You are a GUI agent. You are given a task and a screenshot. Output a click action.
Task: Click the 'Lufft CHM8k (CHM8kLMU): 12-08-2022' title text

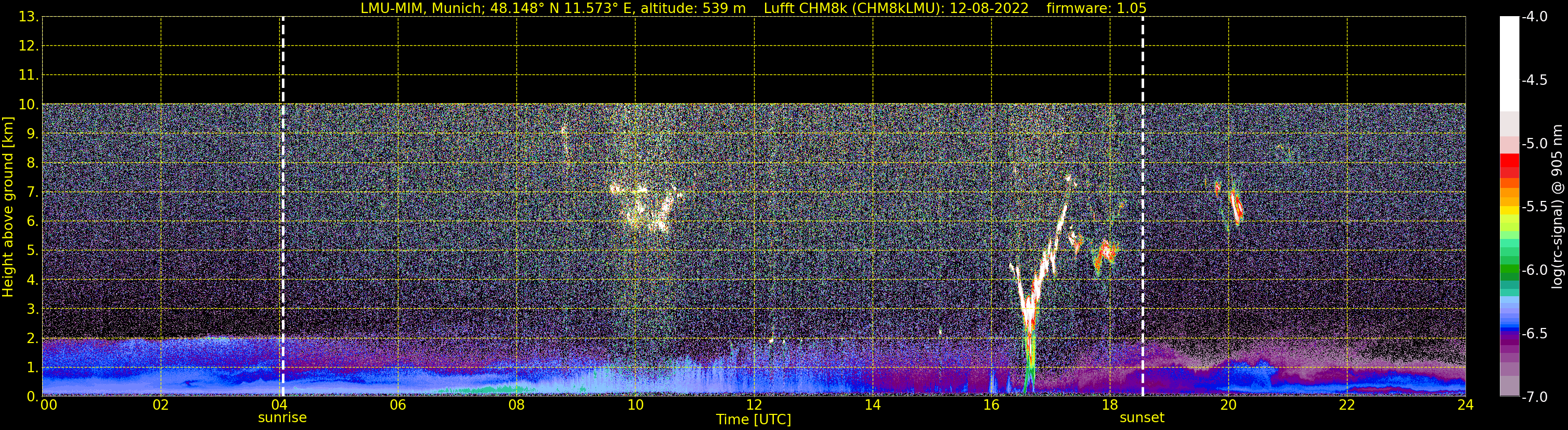pos(896,8)
